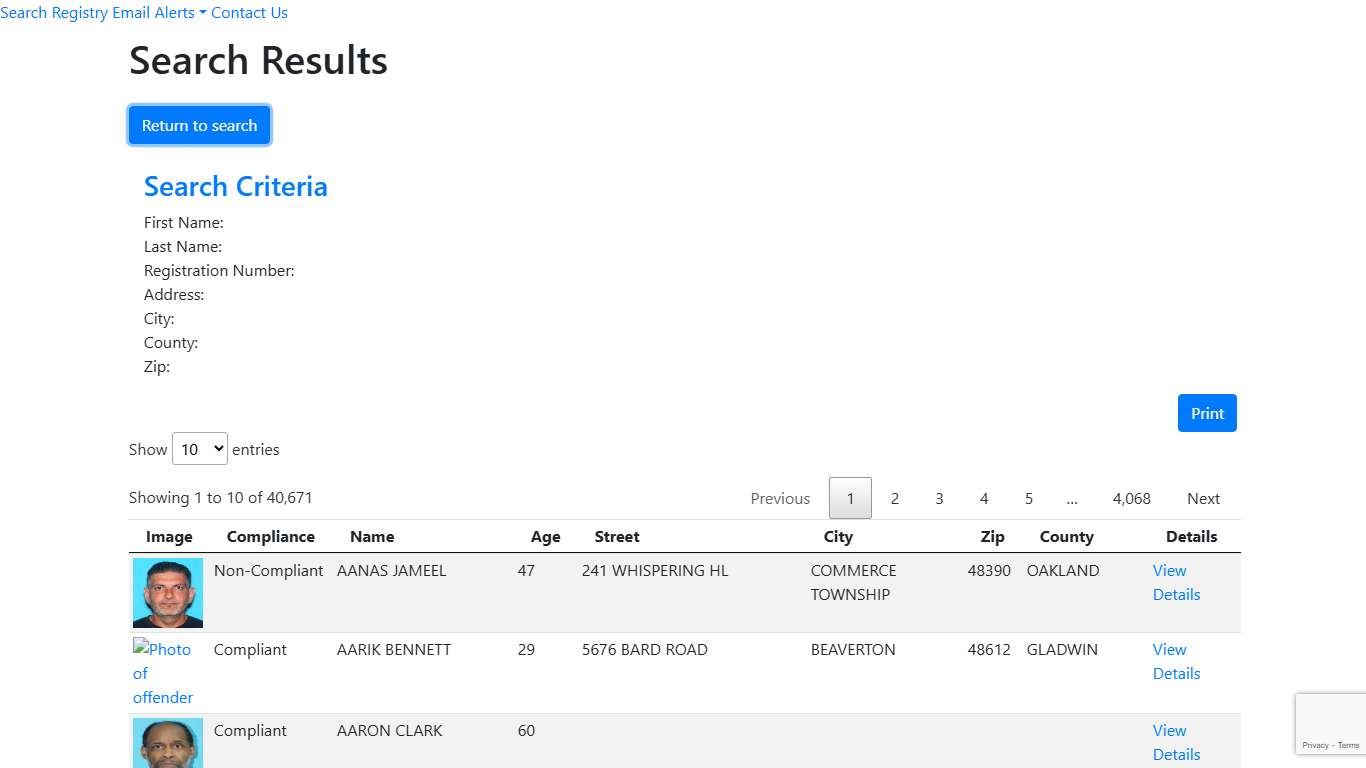
Task: Sort results by the Zip column
Action: [x=992, y=537]
